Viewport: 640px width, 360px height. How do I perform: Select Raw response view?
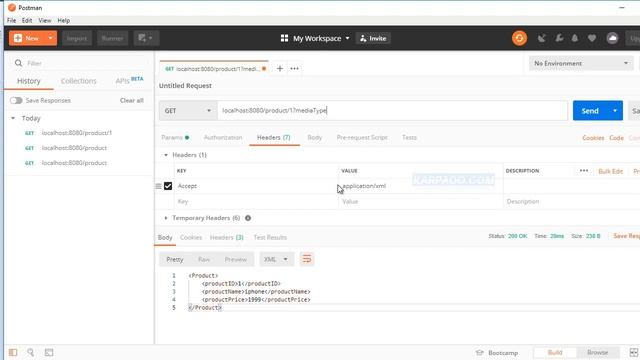[x=204, y=260]
